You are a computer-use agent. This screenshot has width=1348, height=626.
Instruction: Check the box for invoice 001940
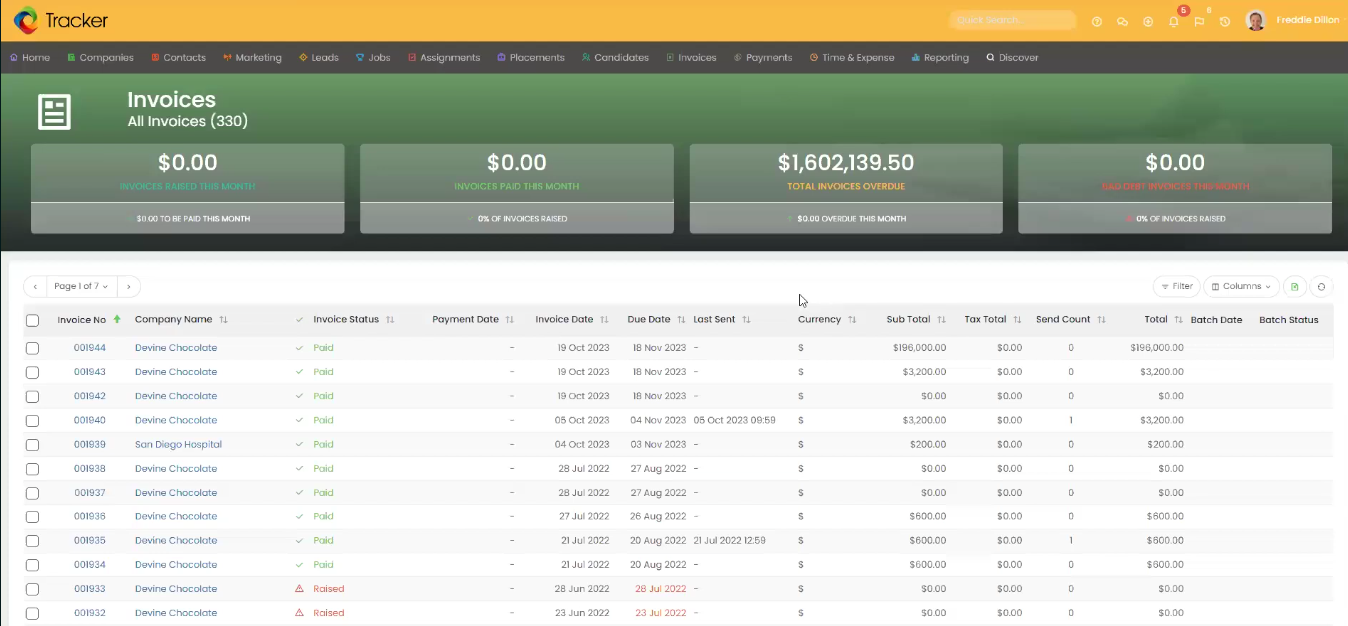(x=32, y=420)
